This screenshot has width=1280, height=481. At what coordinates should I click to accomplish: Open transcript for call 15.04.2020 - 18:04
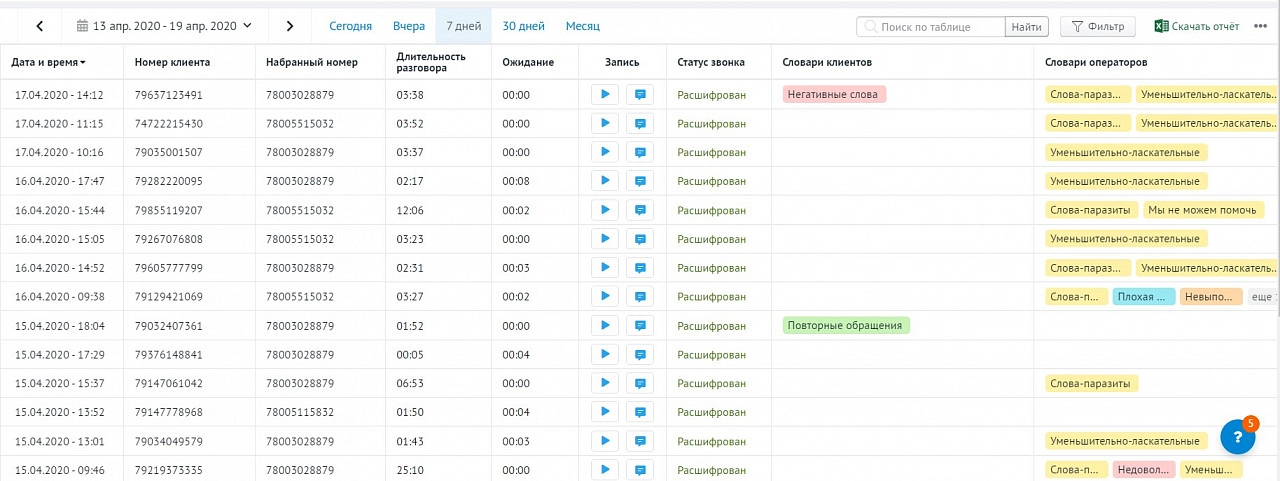click(640, 325)
